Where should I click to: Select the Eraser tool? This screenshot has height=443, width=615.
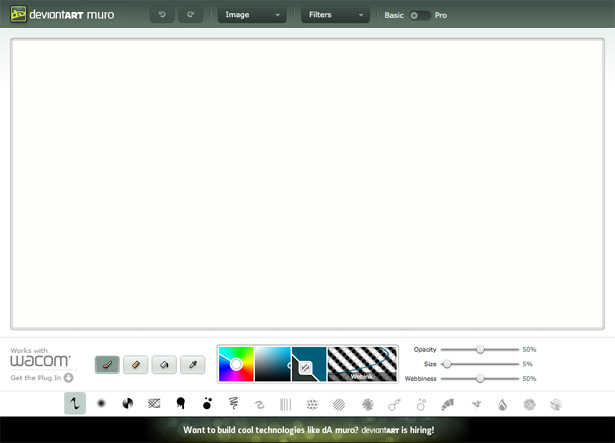(x=136, y=365)
